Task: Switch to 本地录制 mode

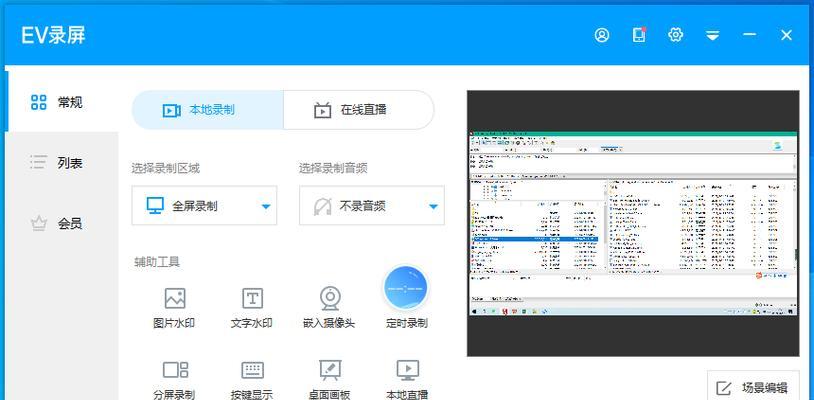Action: click(x=208, y=110)
